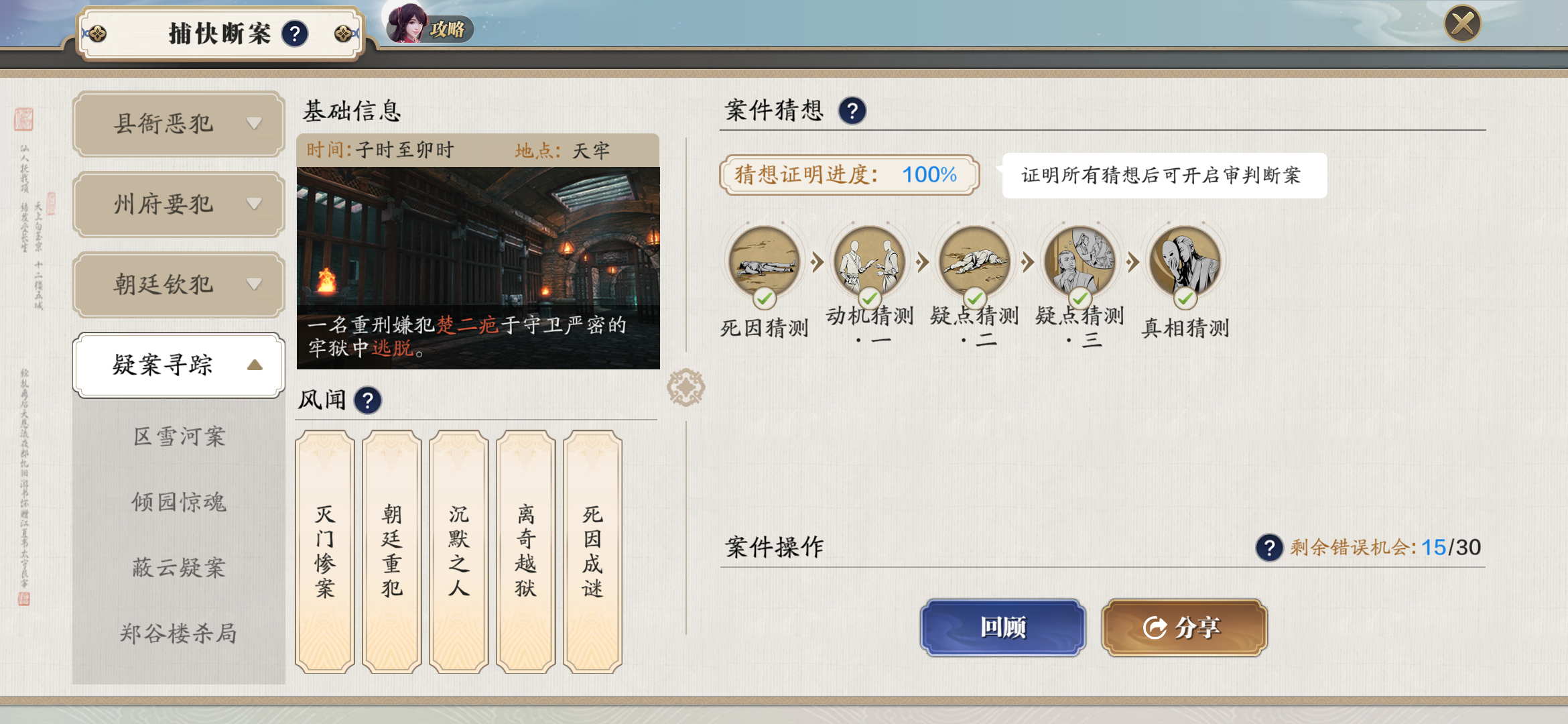Image resolution: width=1568 pixels, height=724 pixels.
Task: Click the 猜想证明进度 100% indicator
Action: [849, 175]
